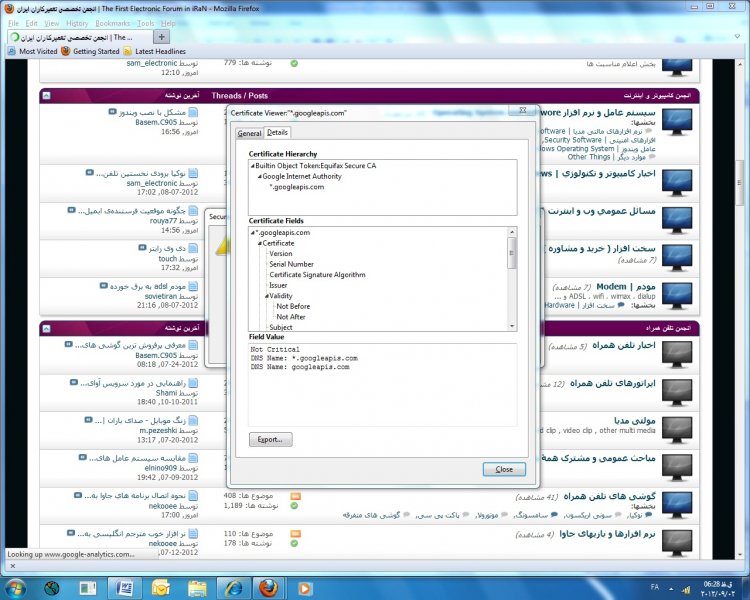Viewport: 750px width, 600px height.
Task: Select the Issuer field
Action: coord(278,285)
